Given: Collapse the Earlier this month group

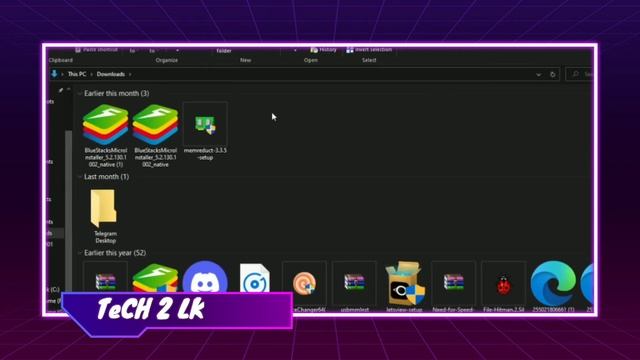Looking at the screenshot, I should (80, 93).
